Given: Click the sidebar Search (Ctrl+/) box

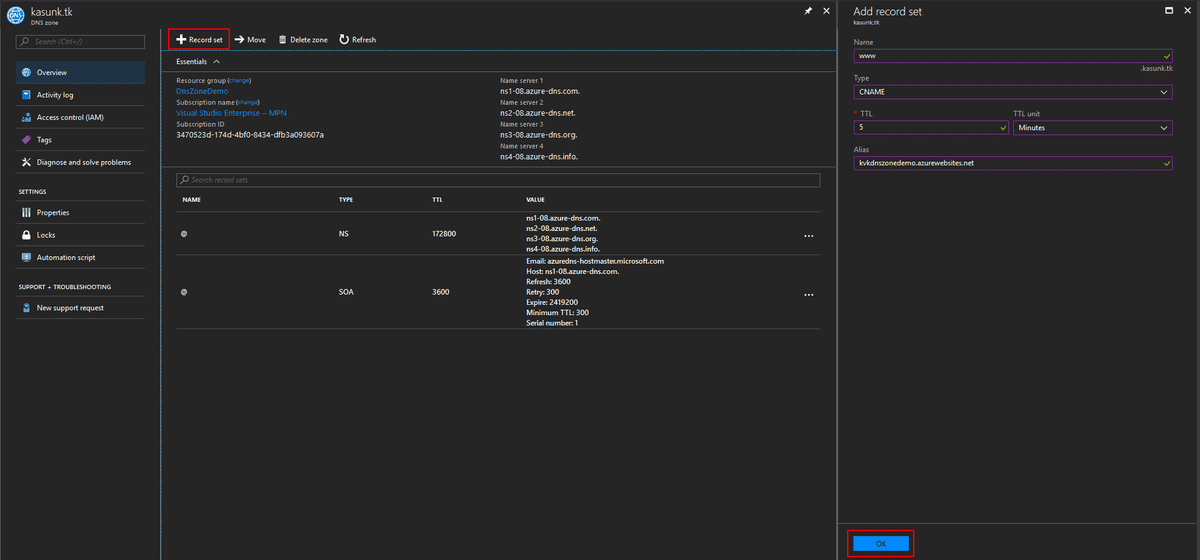Looking at the screenshot, I should (x=80, y=42).
